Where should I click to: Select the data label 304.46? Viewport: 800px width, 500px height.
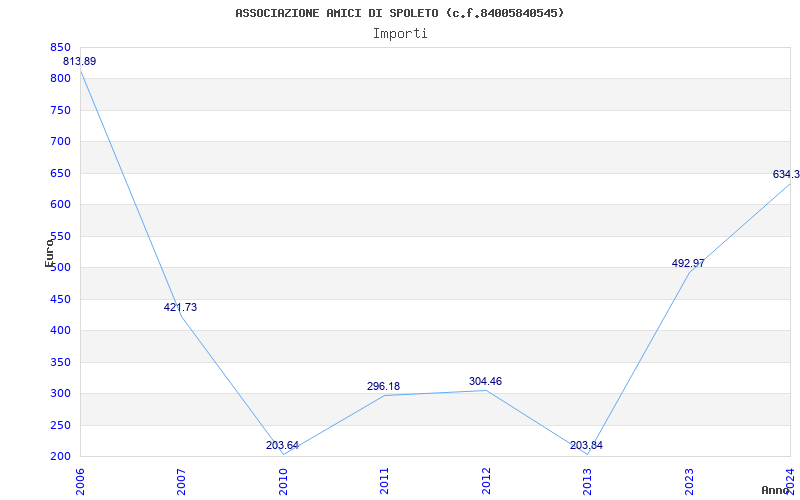point(485,381)
